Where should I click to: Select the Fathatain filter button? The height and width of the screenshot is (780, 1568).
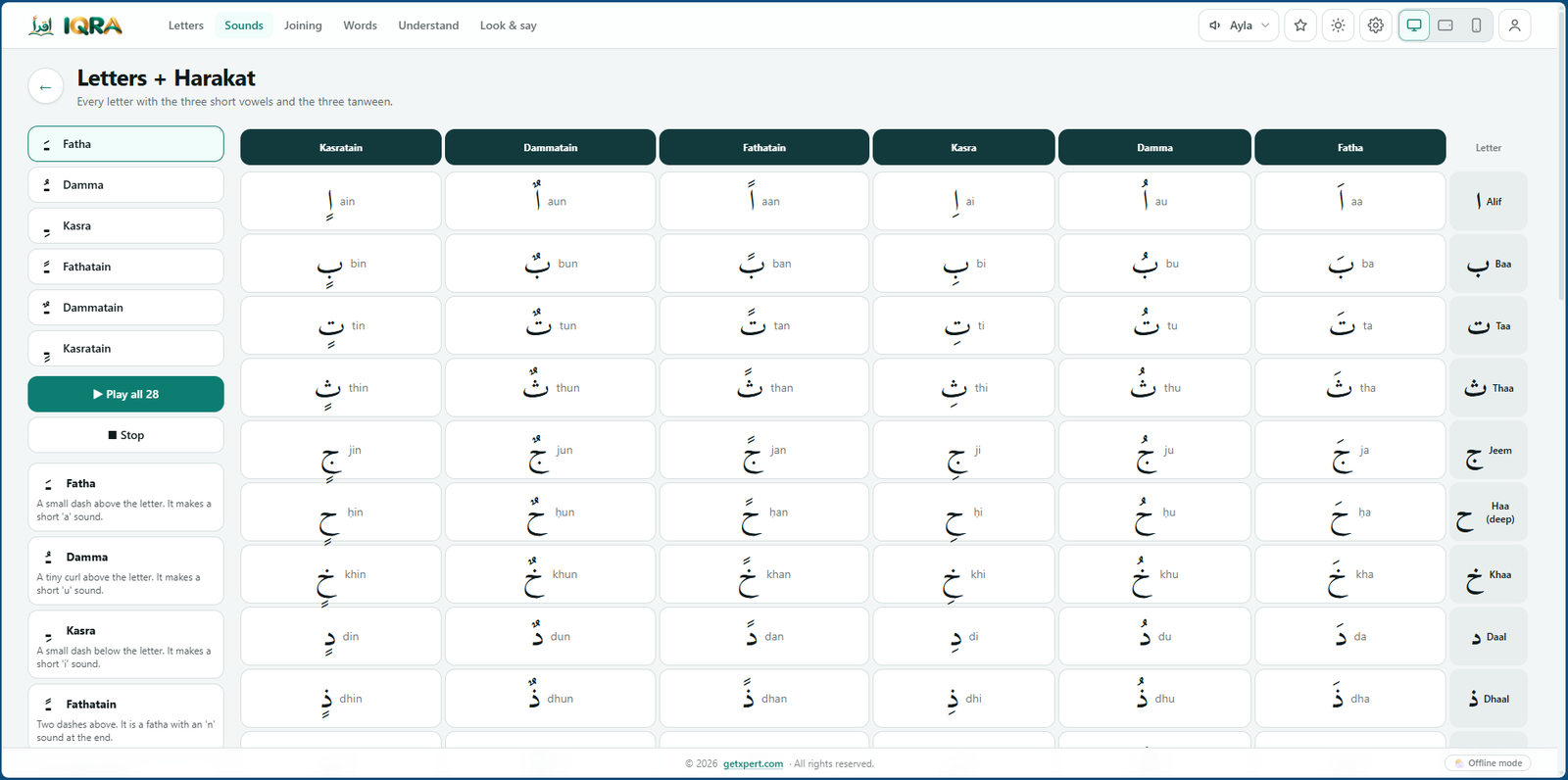(x=125, y=267)
